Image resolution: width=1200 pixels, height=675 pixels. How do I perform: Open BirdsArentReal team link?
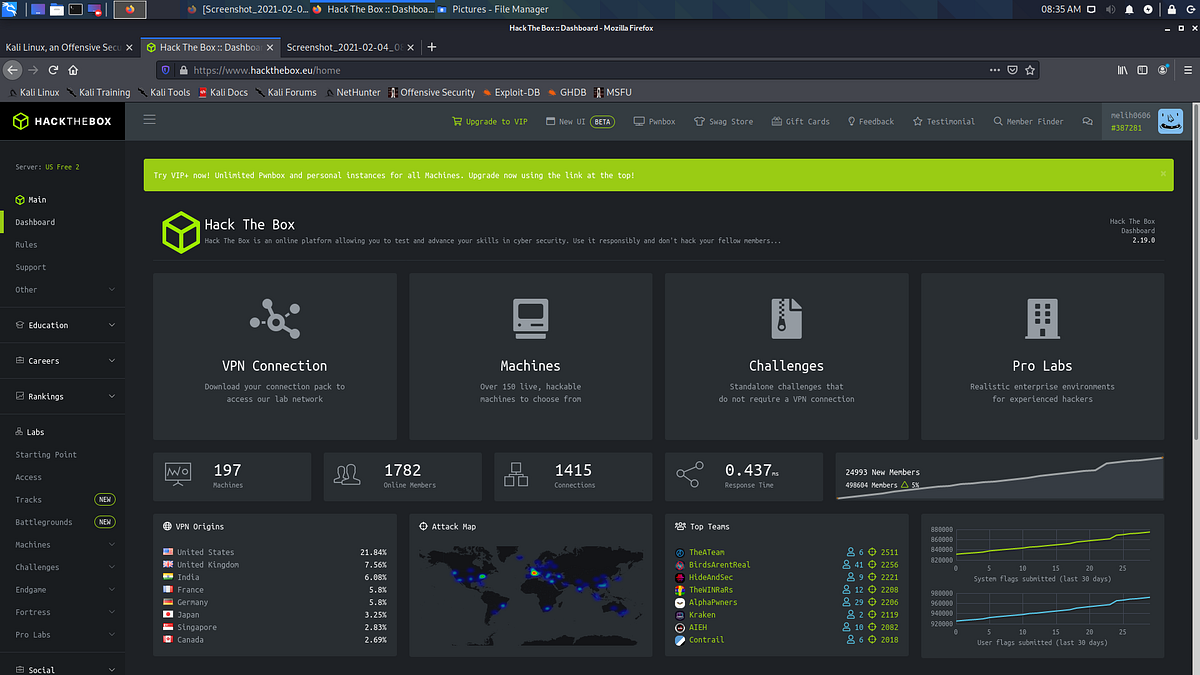click(x=719, y=565)
